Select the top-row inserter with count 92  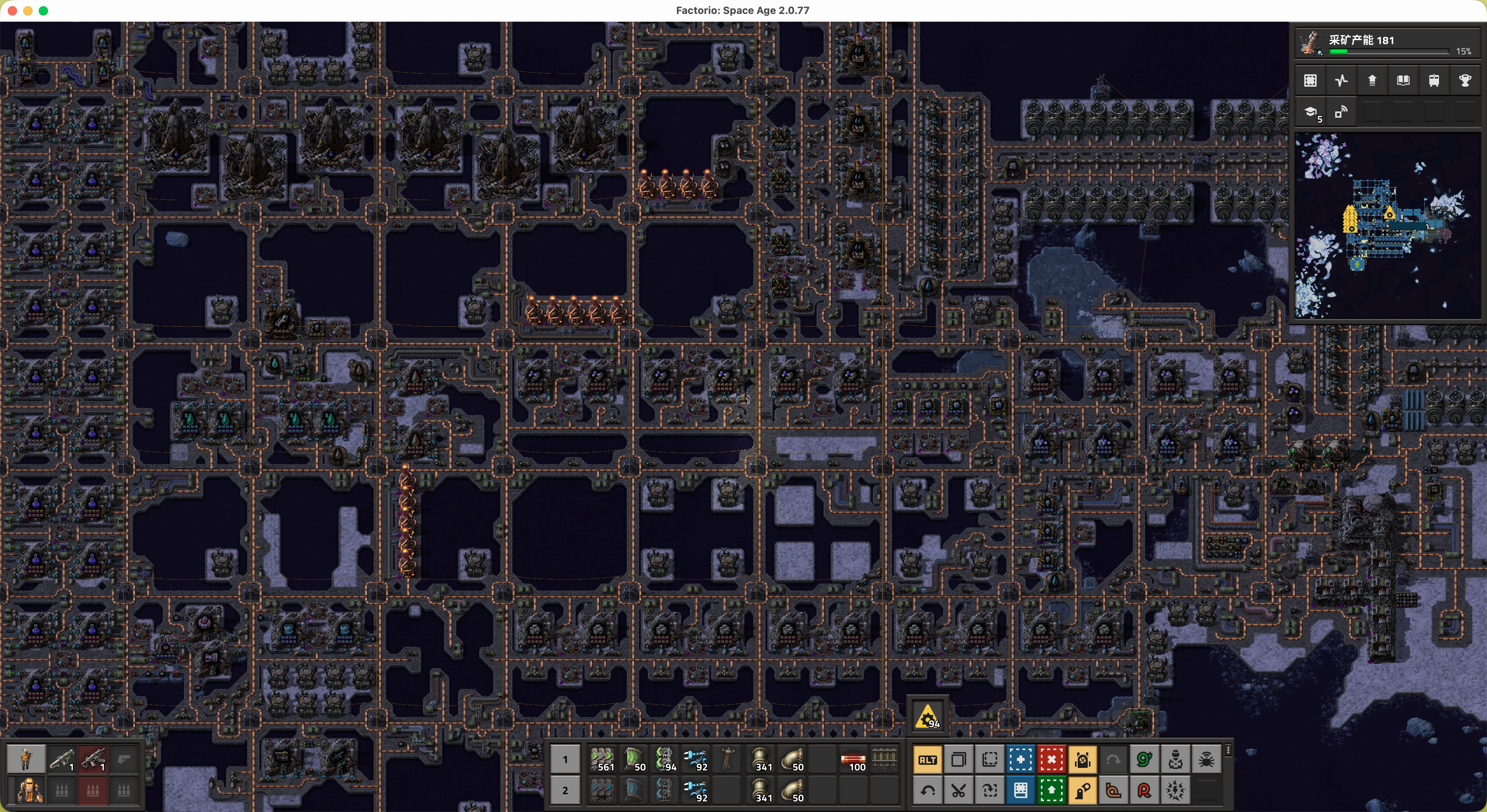(695, 759)
